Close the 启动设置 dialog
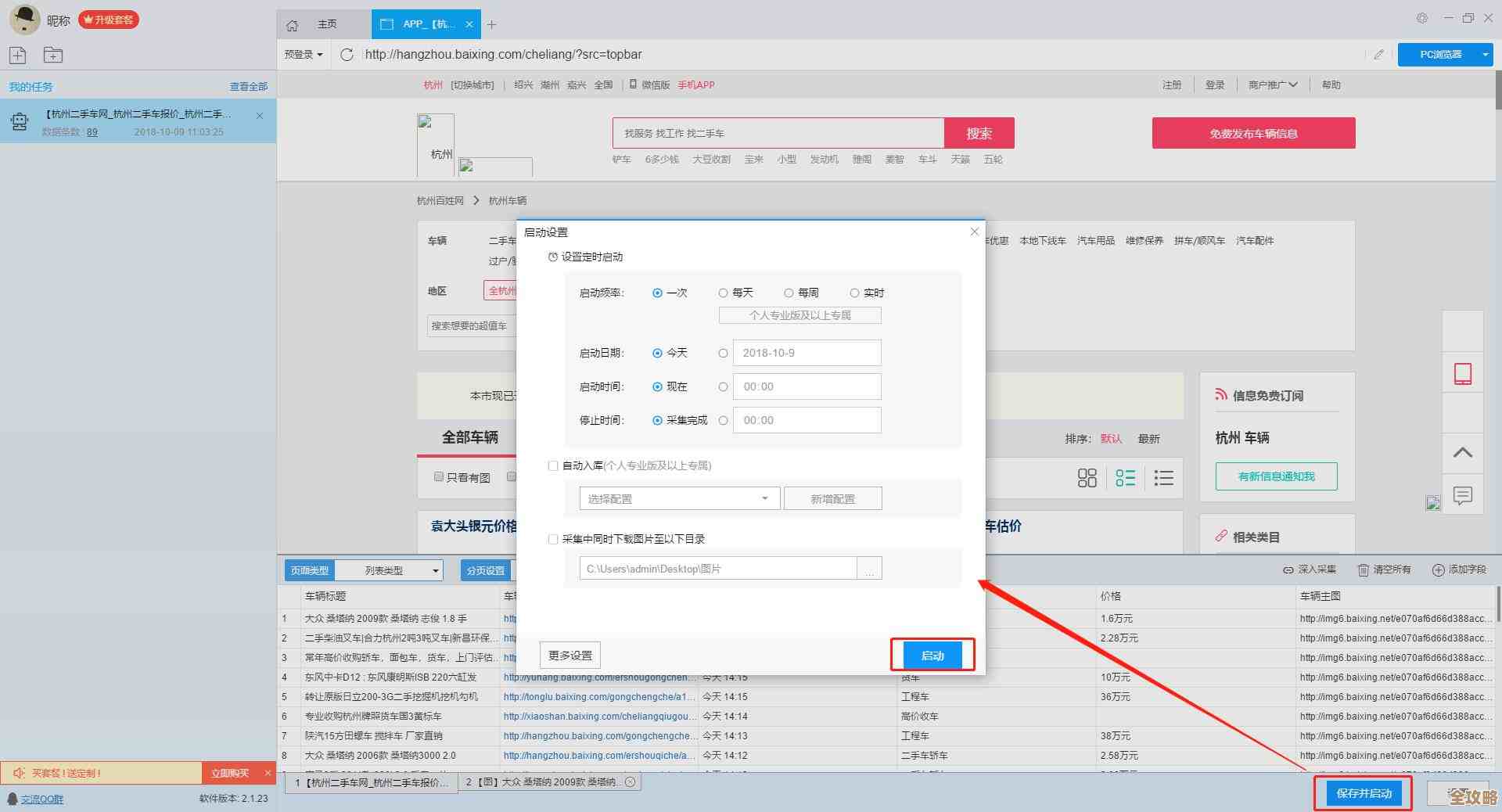Screen dimensions: 1502x812 click(x=974, y=232)
